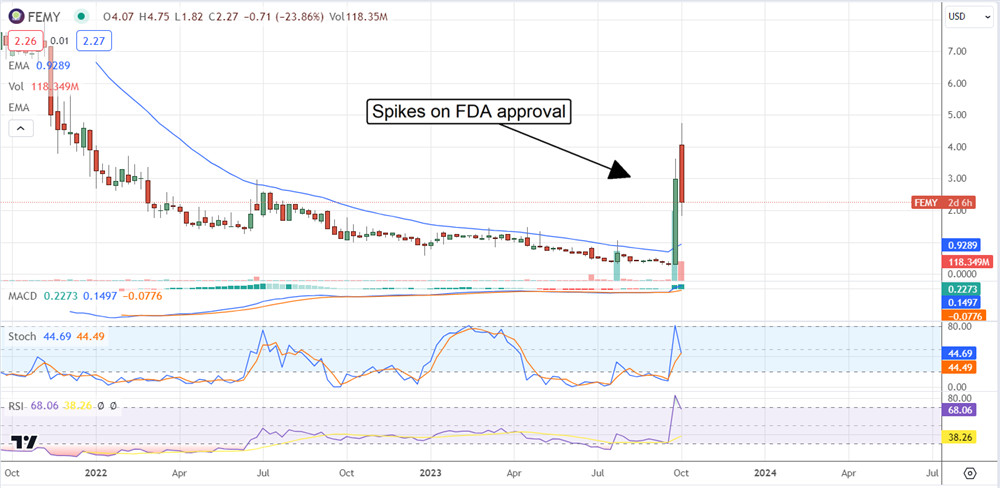1000x488 pixels.
Task: Select the MACD indicator legend
Action: (85, 296)
